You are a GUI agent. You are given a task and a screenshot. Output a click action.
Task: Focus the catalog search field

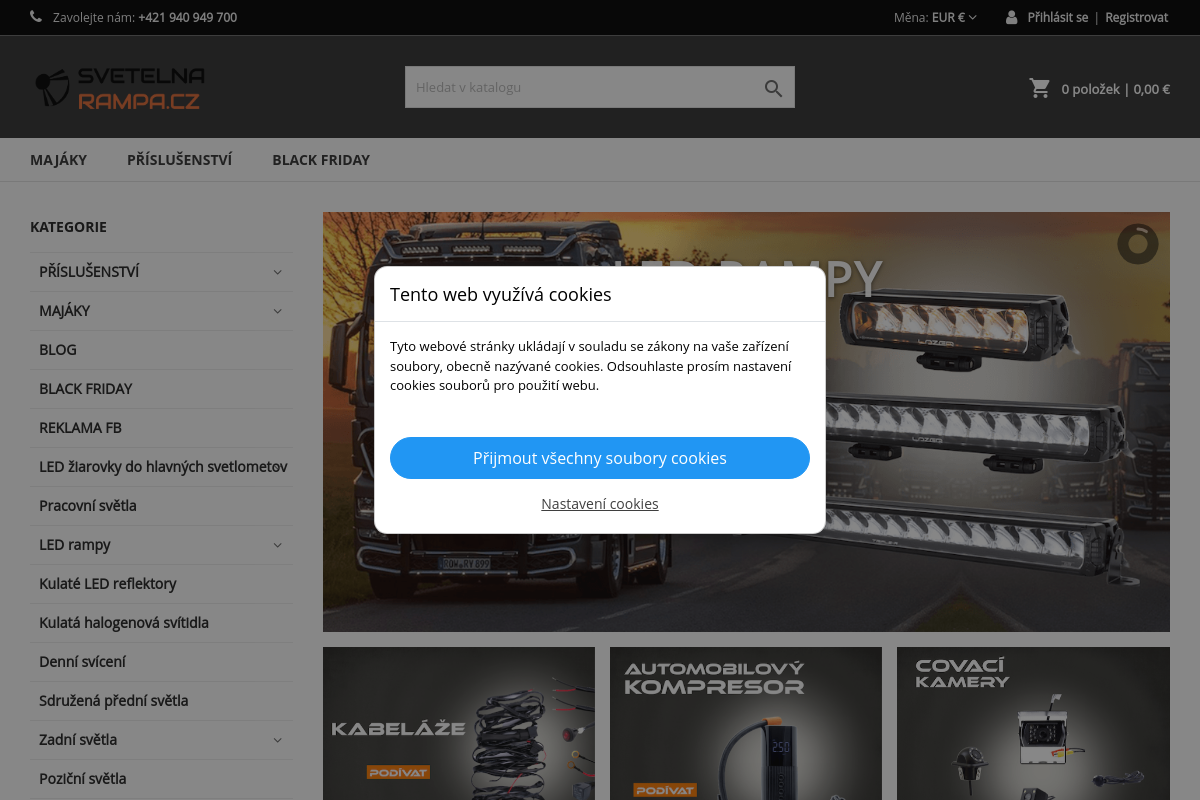tap(578, 88)
